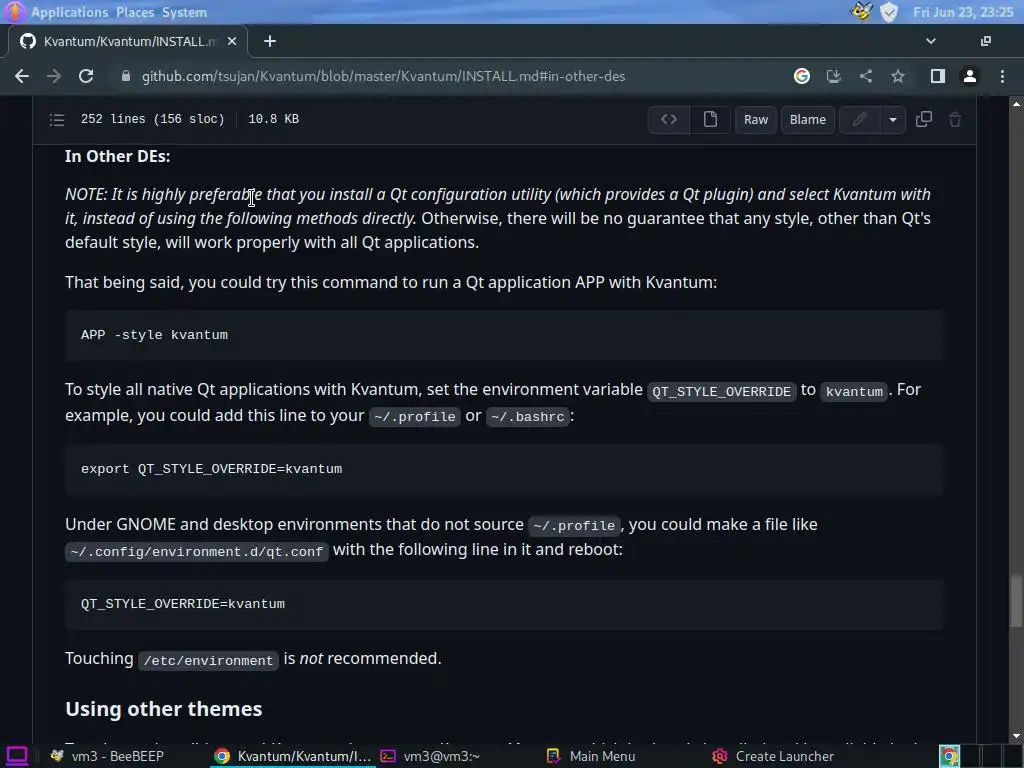Open Chrome's three-dot menu

click(x=1002, y=76)
